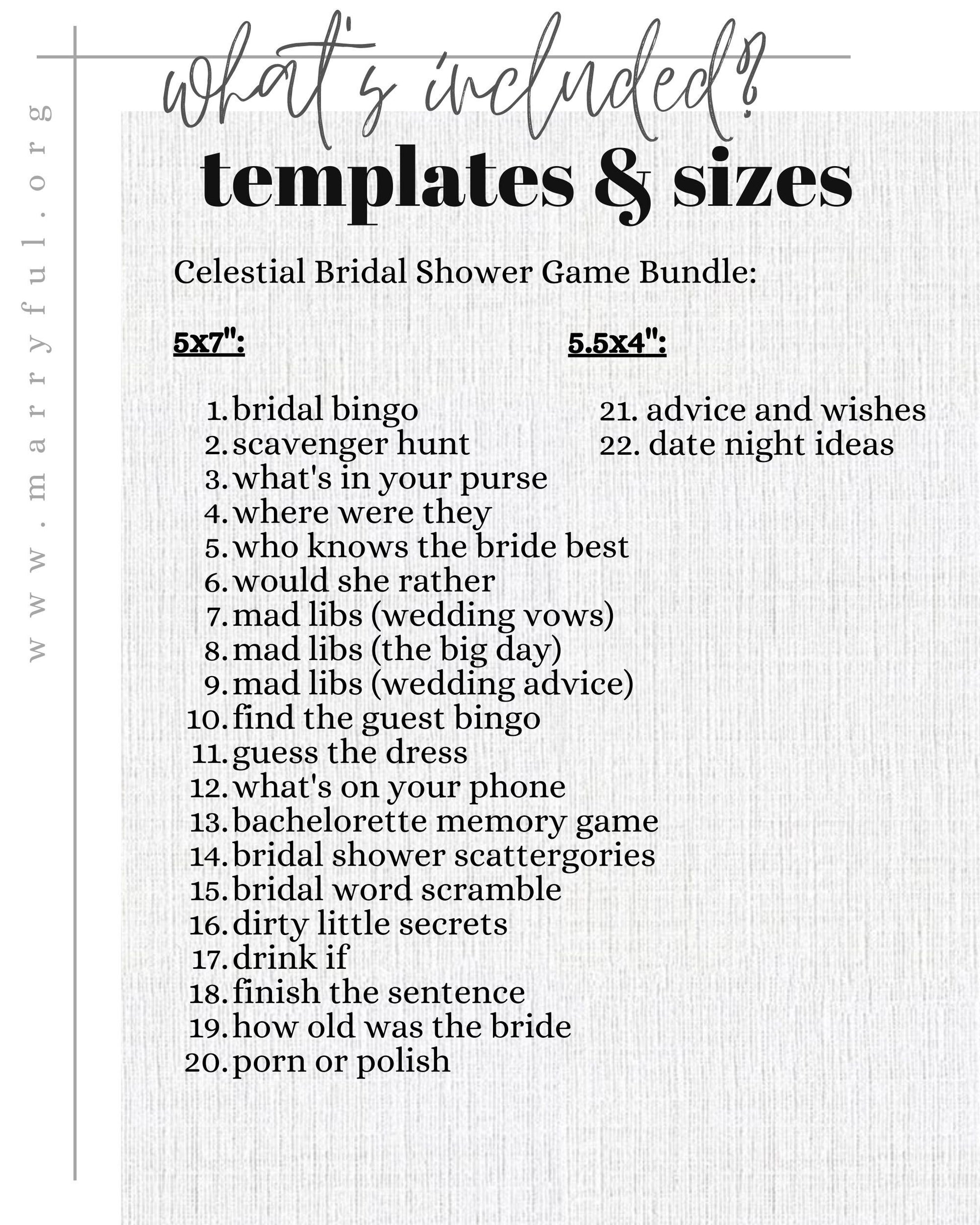Image resolution: width=980 pixels, height=1225 pixels.
Task: Select the underlined 5x7" size heading
Action: pyautogui.click(x=208, y=342)
